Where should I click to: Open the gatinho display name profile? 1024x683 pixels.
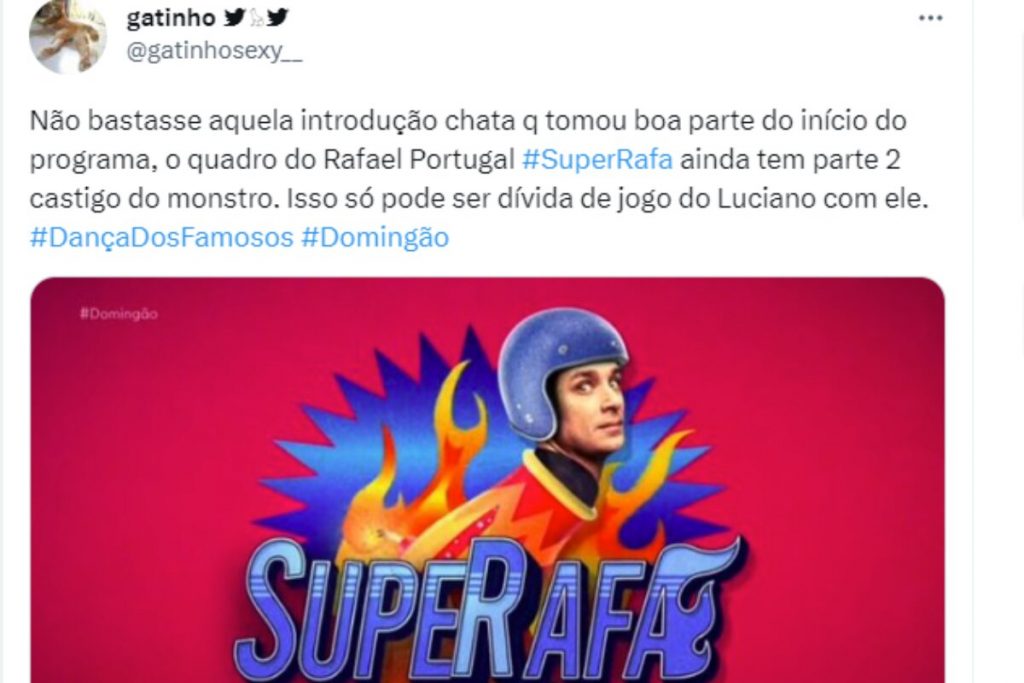[x=170, y=18]
